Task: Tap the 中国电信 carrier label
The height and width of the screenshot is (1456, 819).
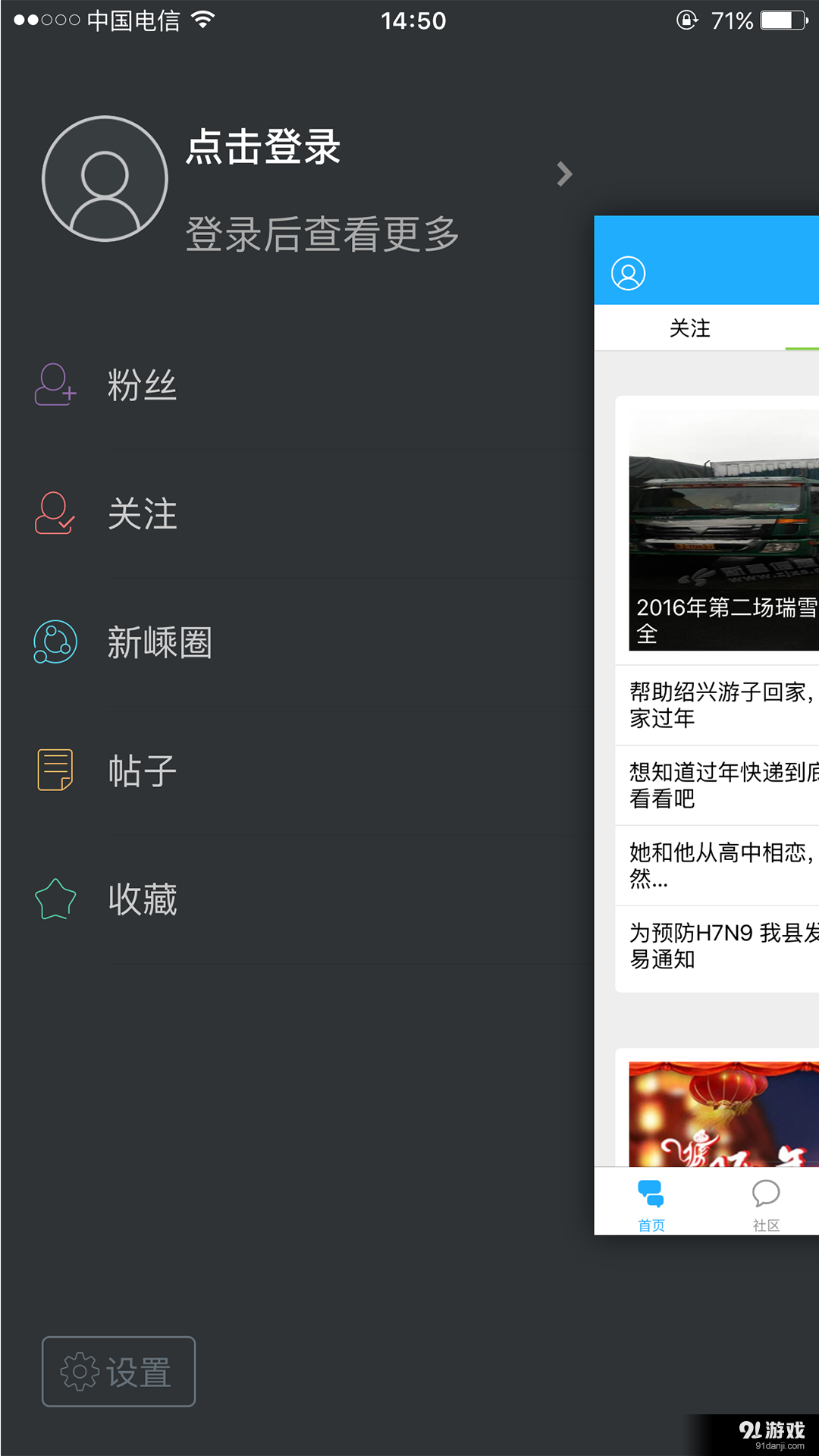Action: point(133,20)
